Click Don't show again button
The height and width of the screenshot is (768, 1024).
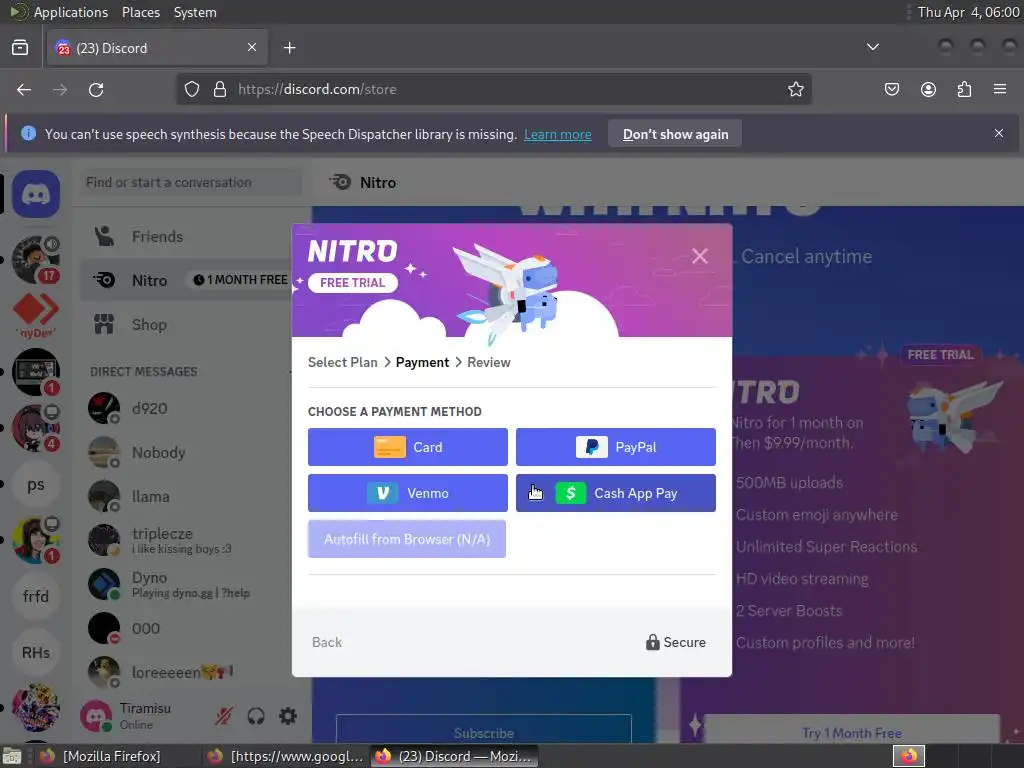coord(675,134)
